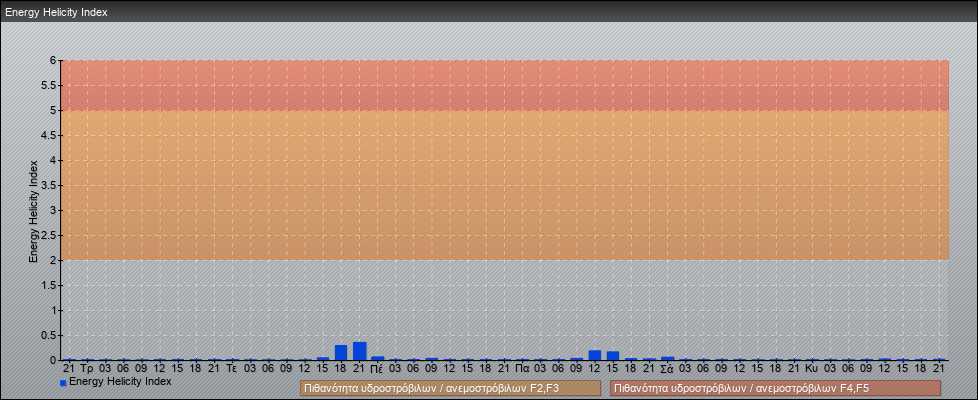Click the Τε day label on x-axis
This screenshot has height=400, width=978.
(x=232, y=368)
